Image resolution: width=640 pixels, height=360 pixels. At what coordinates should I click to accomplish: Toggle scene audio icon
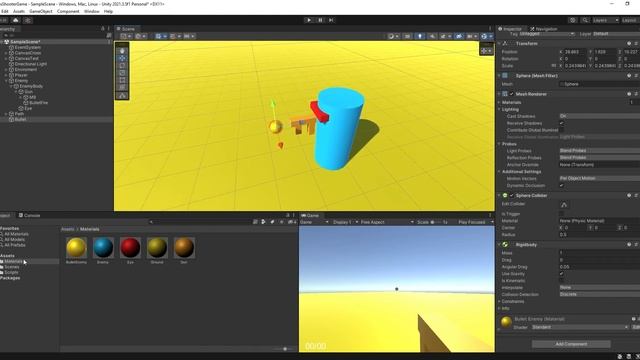point(432,36)
